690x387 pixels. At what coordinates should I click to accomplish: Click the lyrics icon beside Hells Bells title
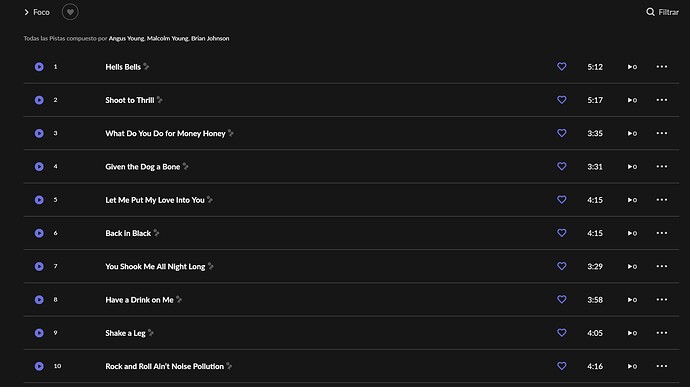(146, 66)
